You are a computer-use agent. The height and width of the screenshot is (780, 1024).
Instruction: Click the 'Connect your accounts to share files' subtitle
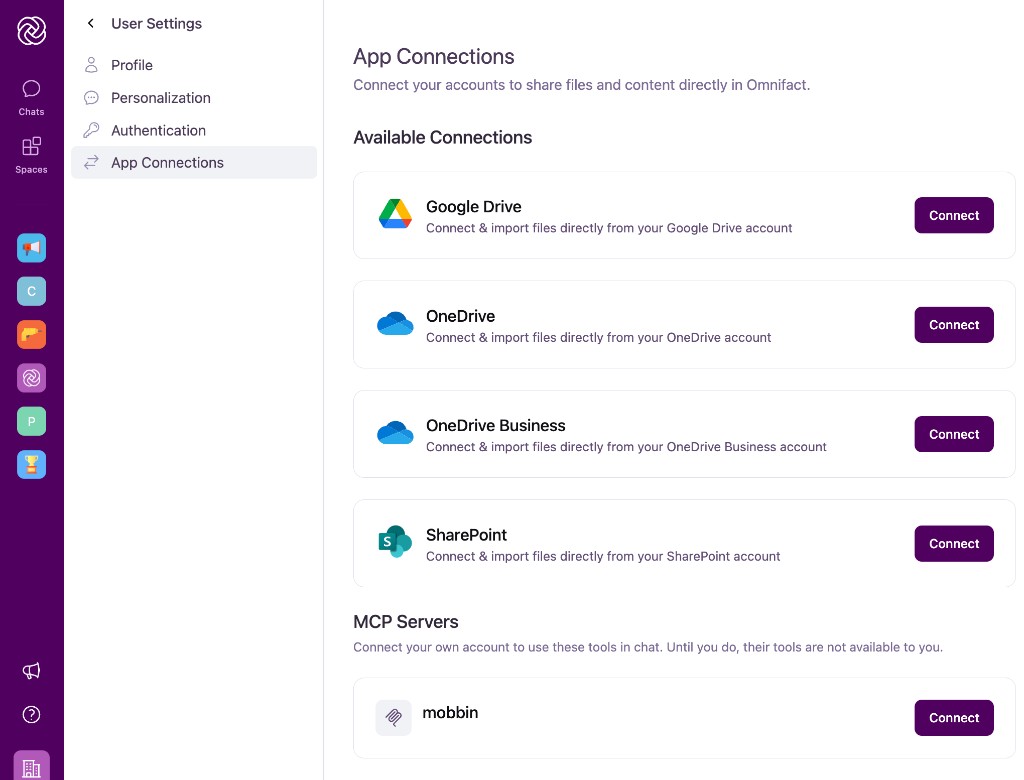[581, 85]
